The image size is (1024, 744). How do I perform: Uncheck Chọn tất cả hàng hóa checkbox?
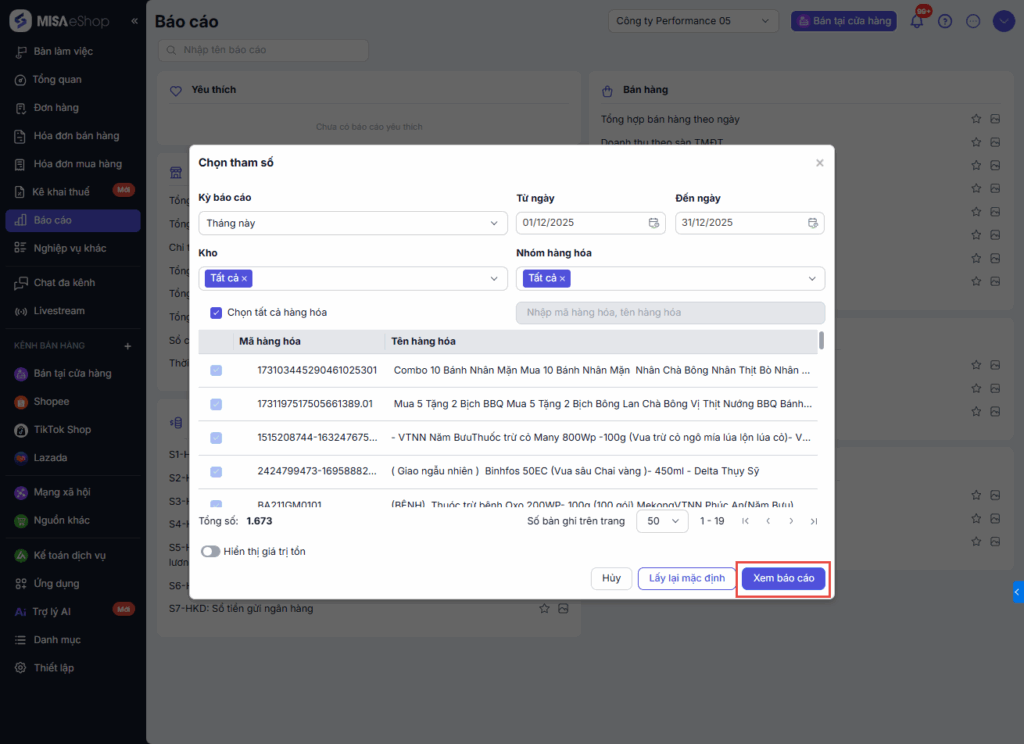point(216,313)
